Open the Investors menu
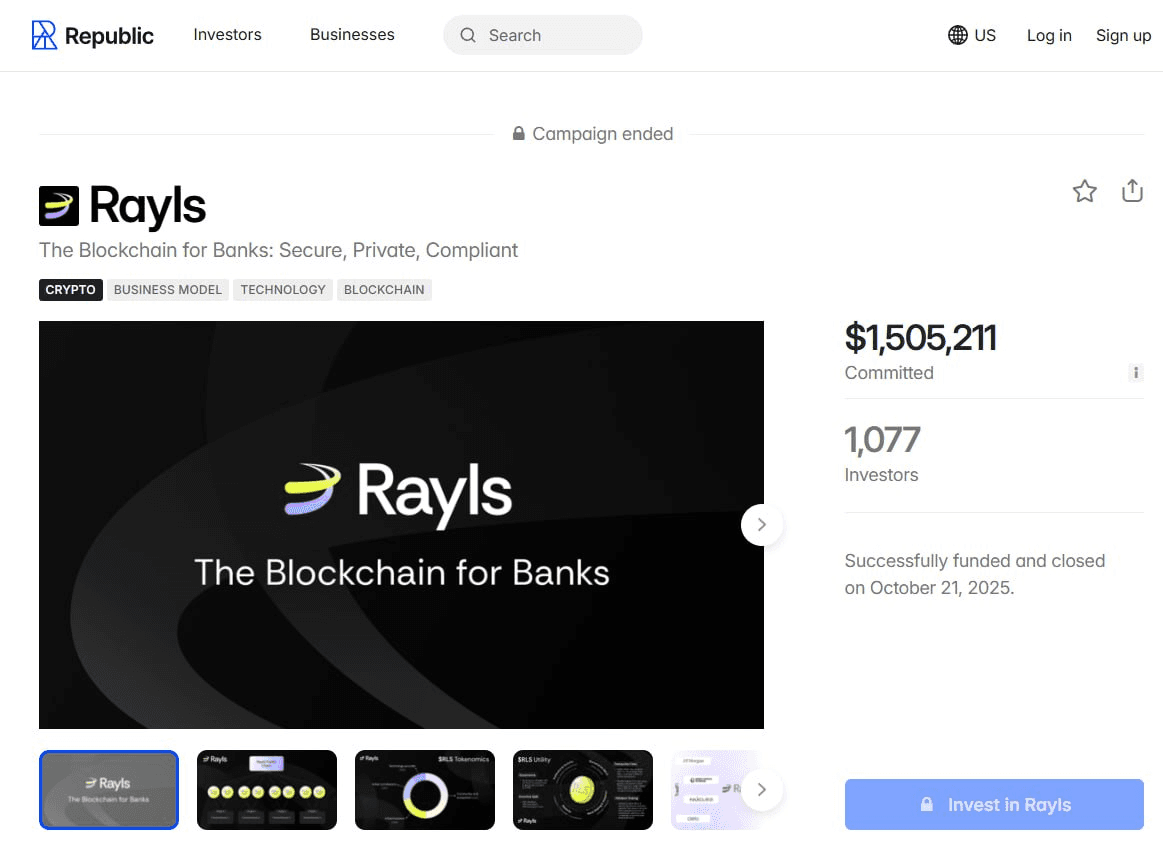The height and width of the screenshot is (859, 1163). tap(227, 35)
